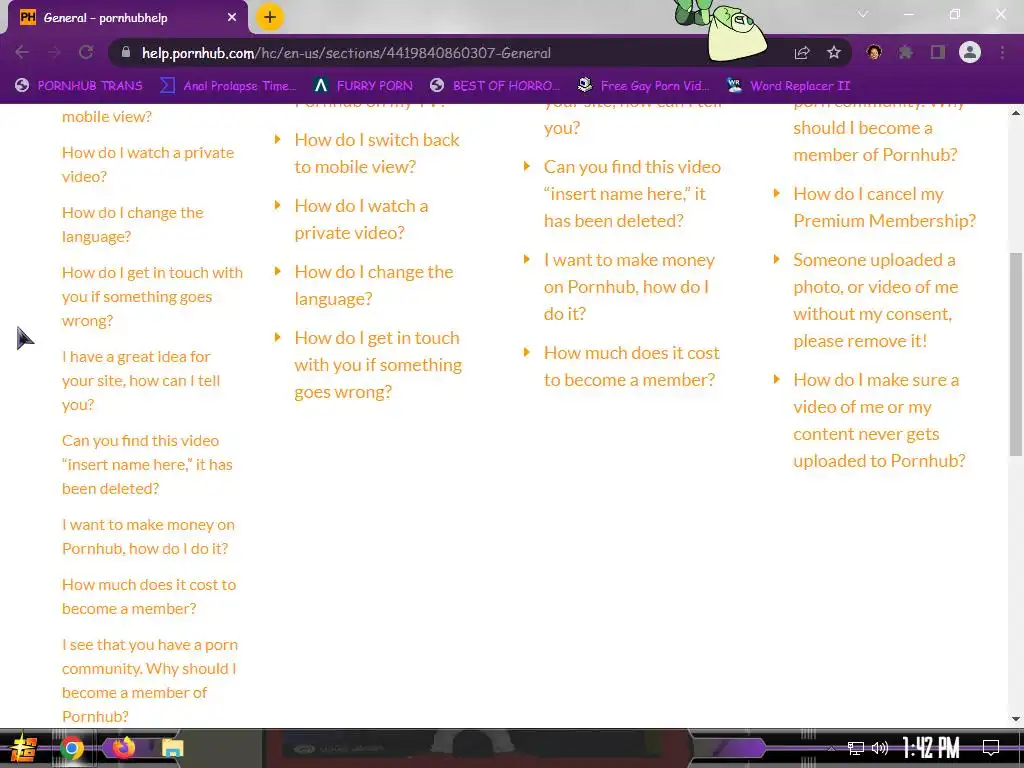
Task: Click the triangle bullet beside 'How do I watch a private video'
Action: (278, 205)
